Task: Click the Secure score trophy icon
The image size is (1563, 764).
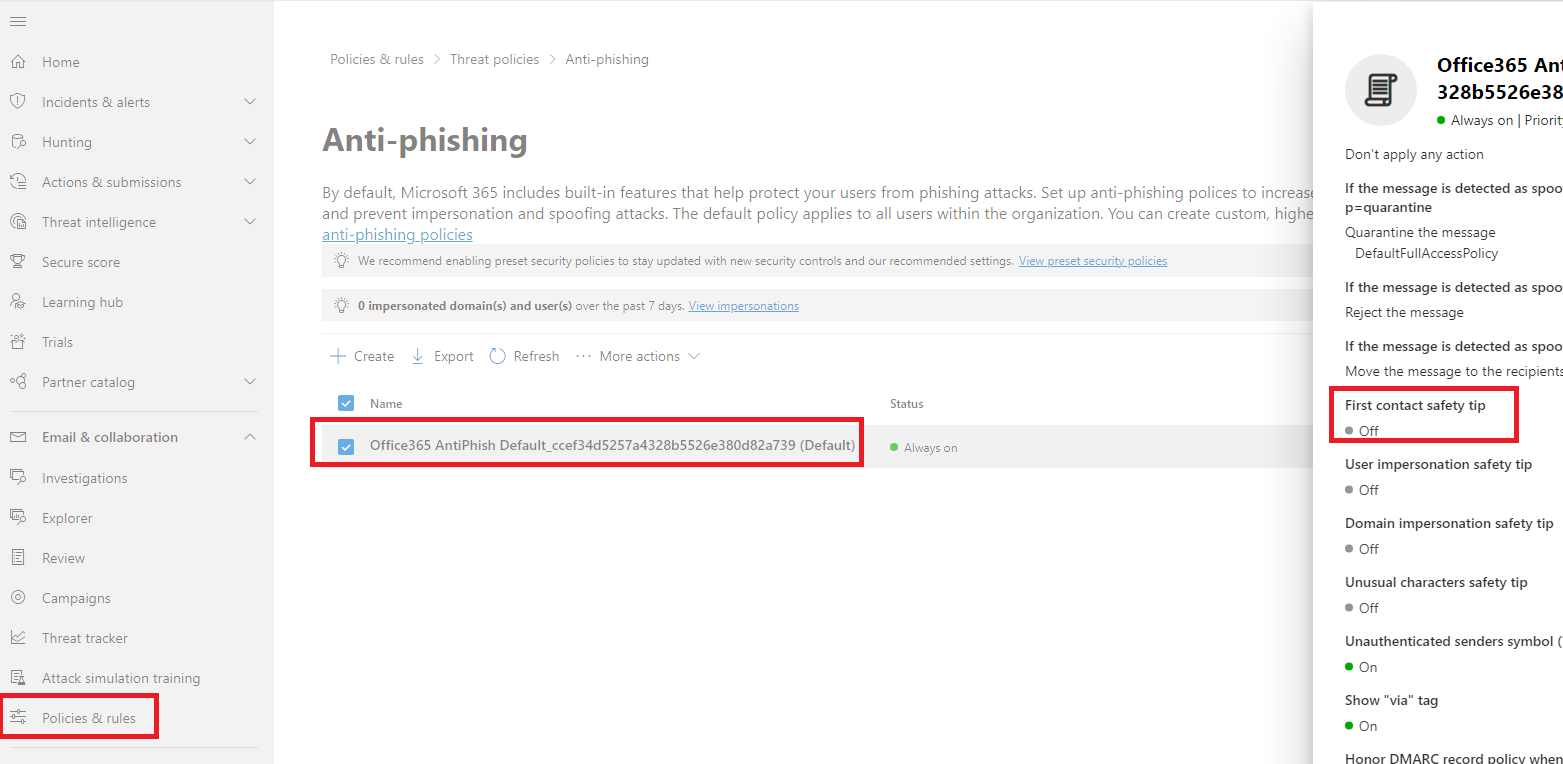Action: [18, 262]
